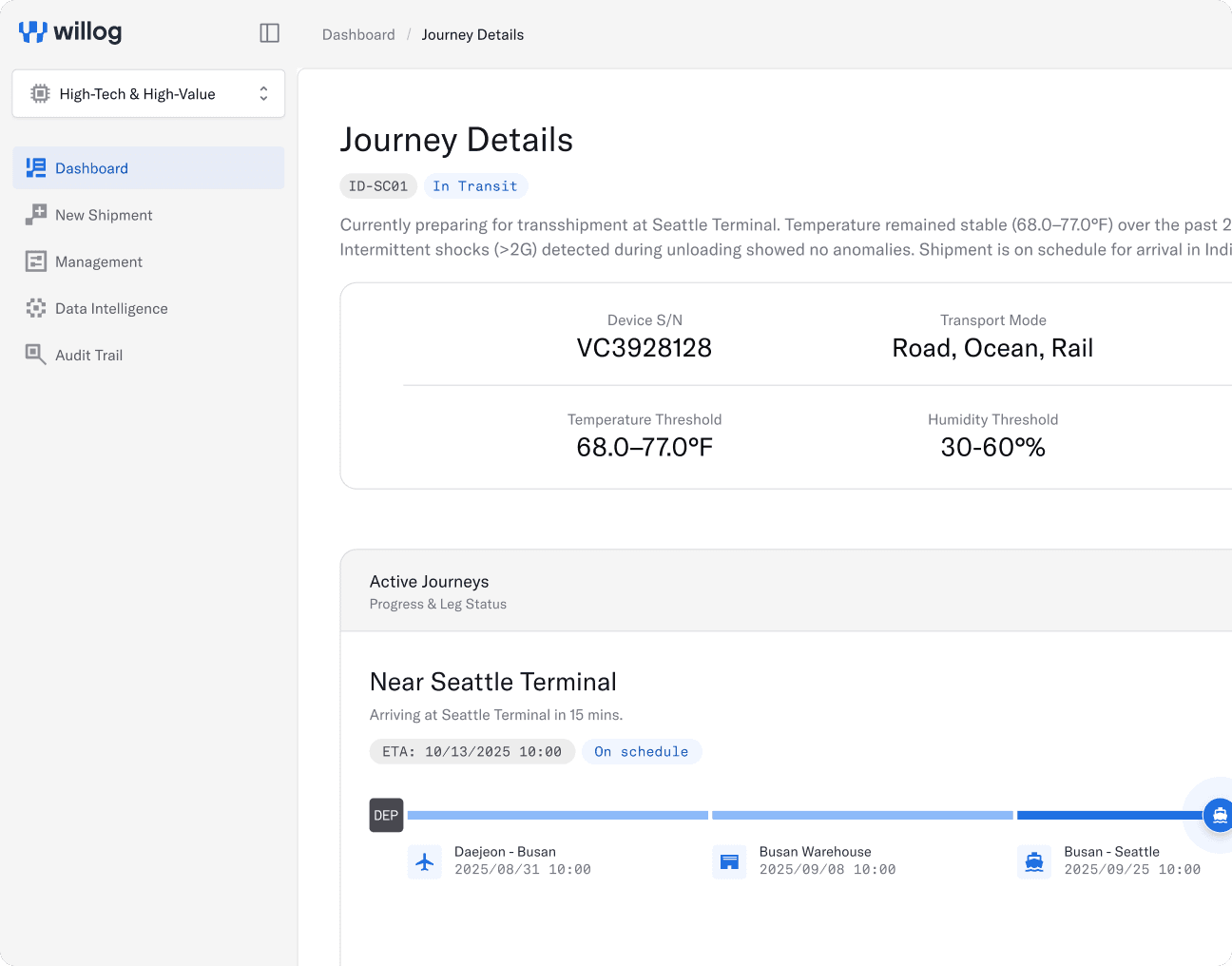
Task: Open the High-Tech & High-Value workspace dropdown
Action: click(x=148, y=93)
